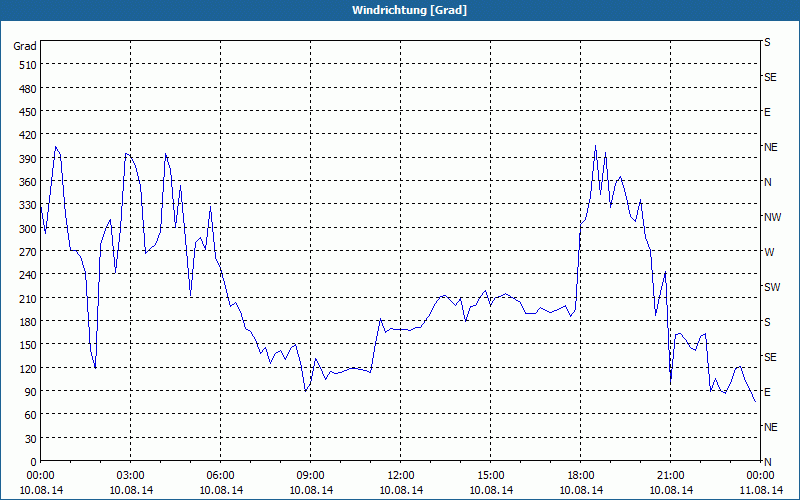Click the 300 y-axis value

[28, 229]
